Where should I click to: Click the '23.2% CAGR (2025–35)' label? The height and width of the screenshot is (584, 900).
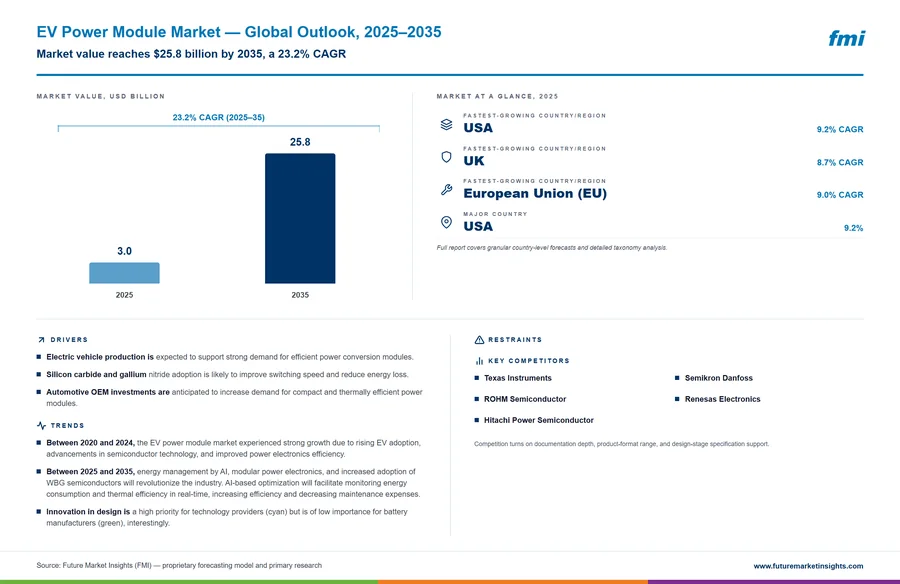pos(219,117)
